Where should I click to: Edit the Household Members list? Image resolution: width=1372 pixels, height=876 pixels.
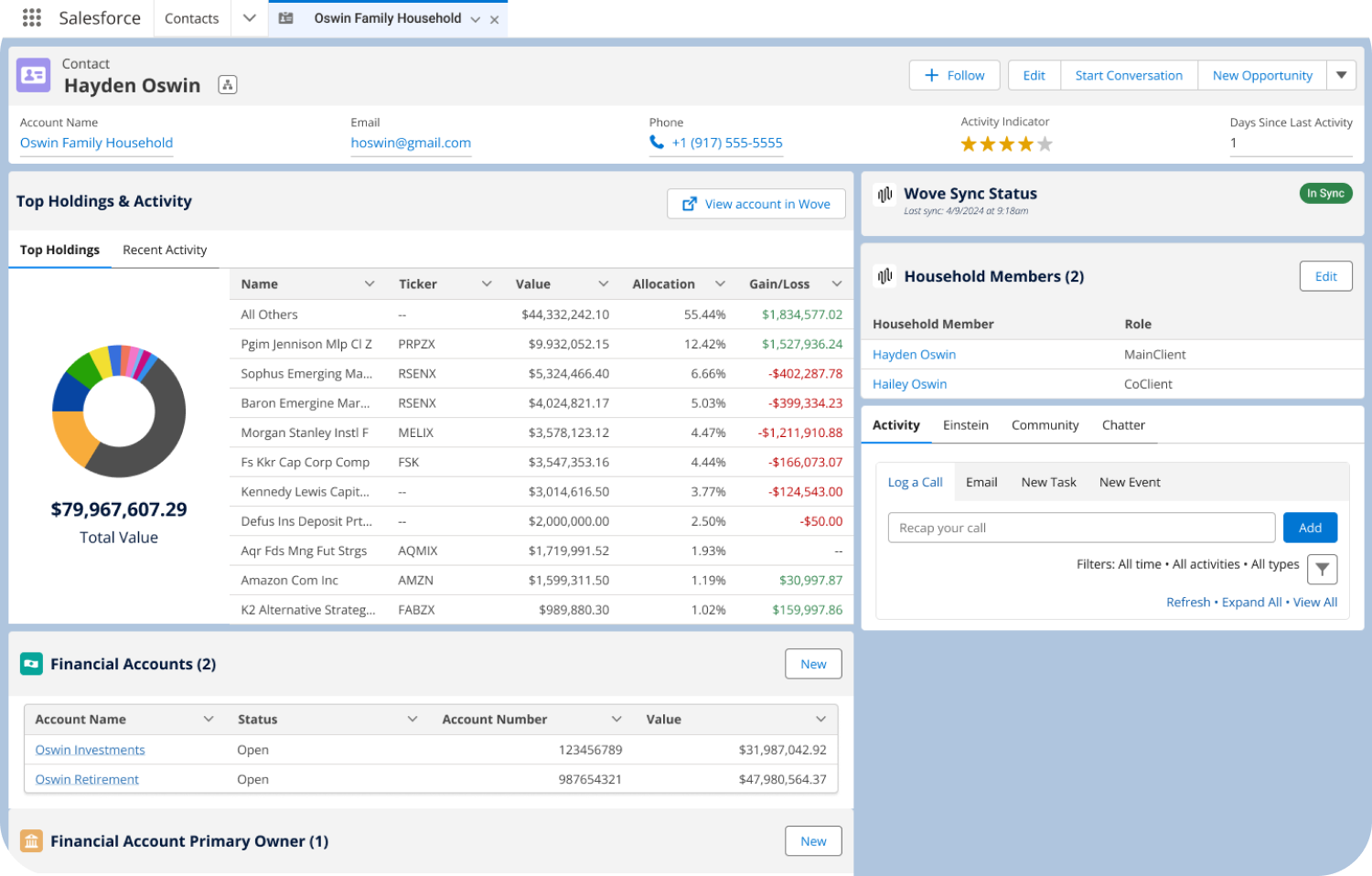coord(1325,276)
